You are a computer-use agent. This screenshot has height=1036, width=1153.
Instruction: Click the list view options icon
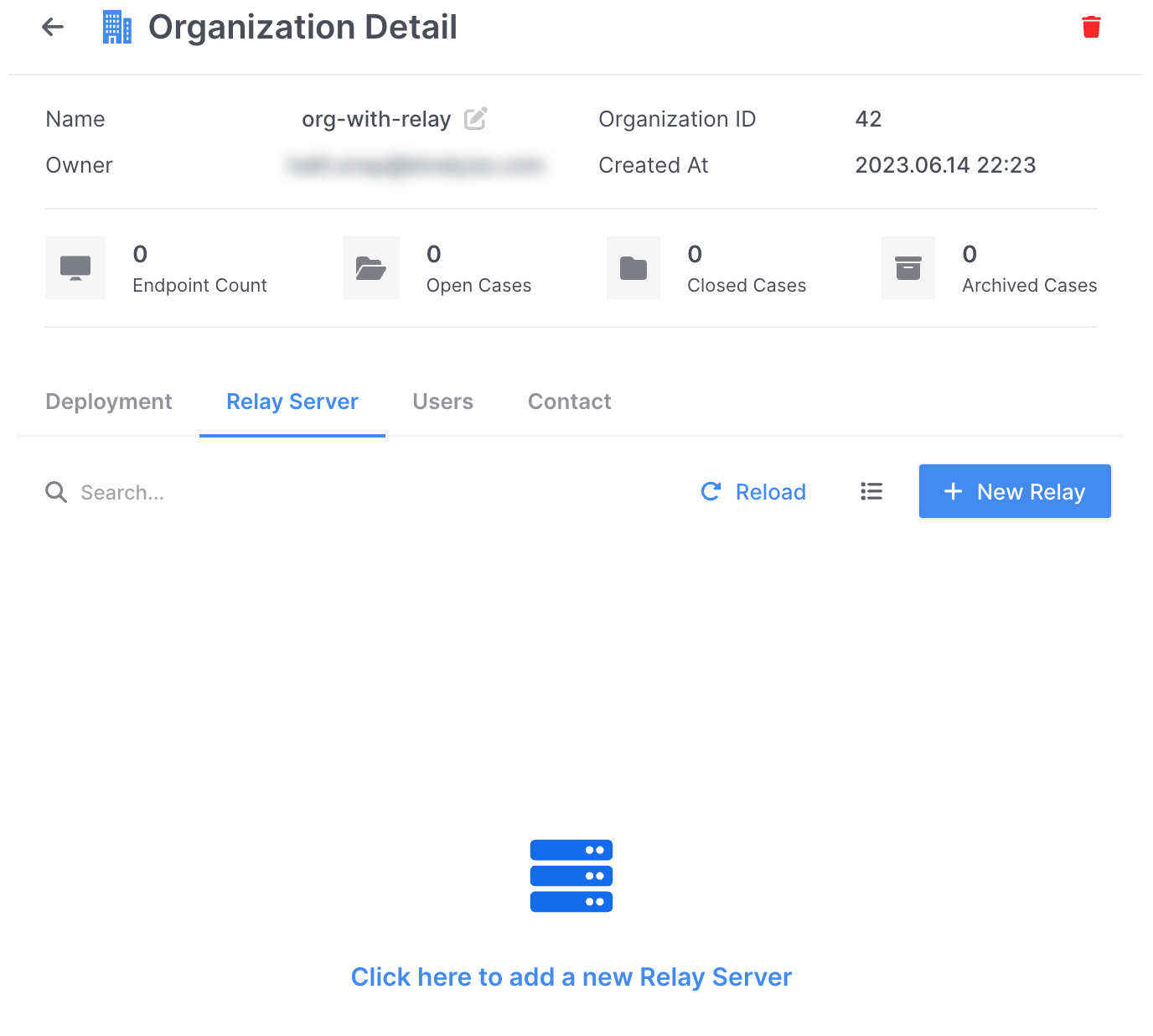(x=871, y=492)
